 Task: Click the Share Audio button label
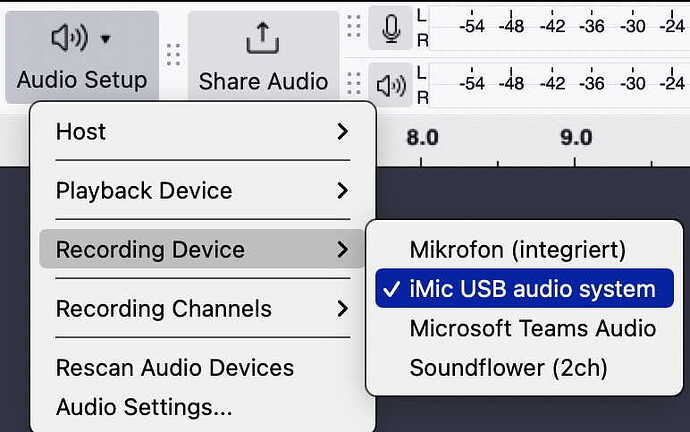pyautogui.click(x=263, y=81)
